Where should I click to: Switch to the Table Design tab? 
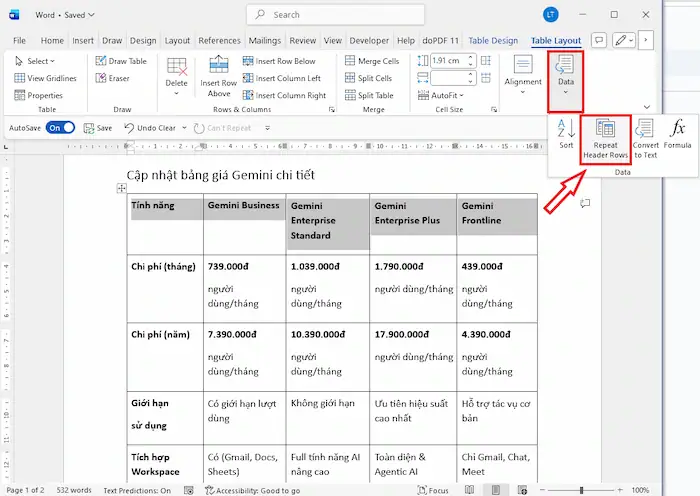[x=493, y=40]
